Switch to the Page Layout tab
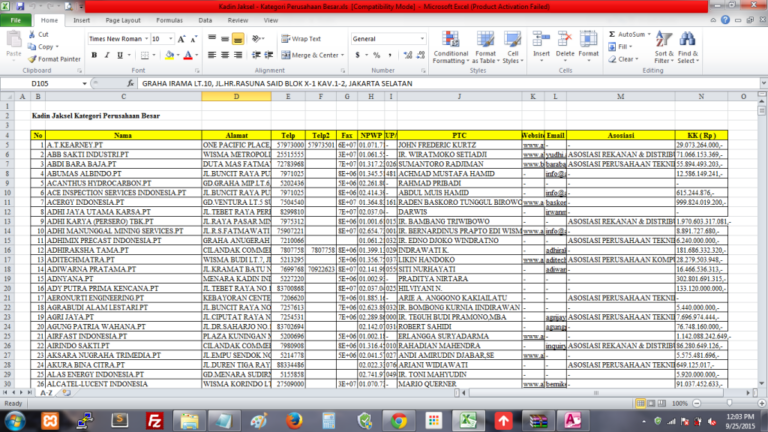Image resolution: width=768 pixels, height=432 pixels. [123, 20]
